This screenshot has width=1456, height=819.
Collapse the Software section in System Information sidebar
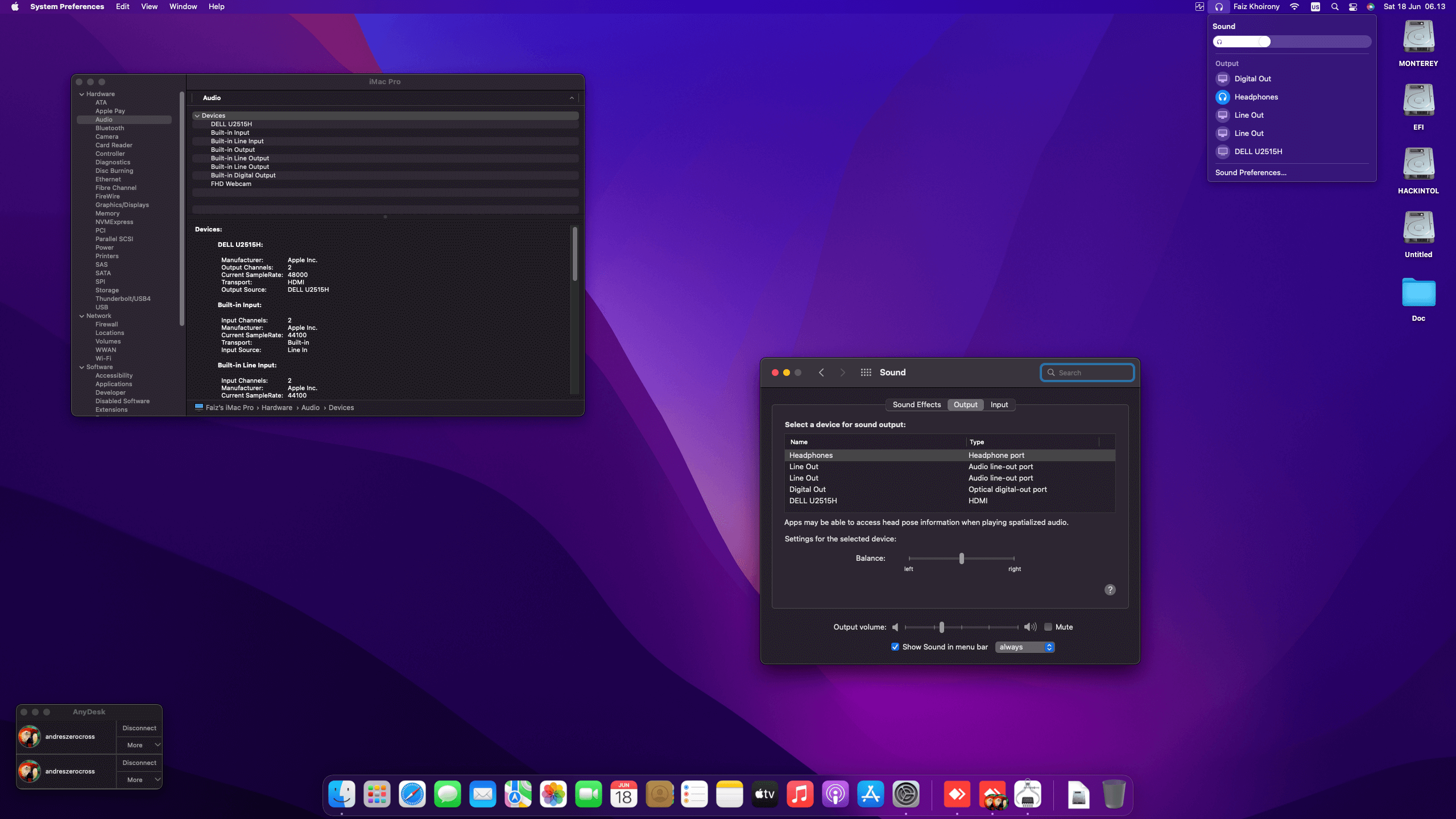pos(82,367)
